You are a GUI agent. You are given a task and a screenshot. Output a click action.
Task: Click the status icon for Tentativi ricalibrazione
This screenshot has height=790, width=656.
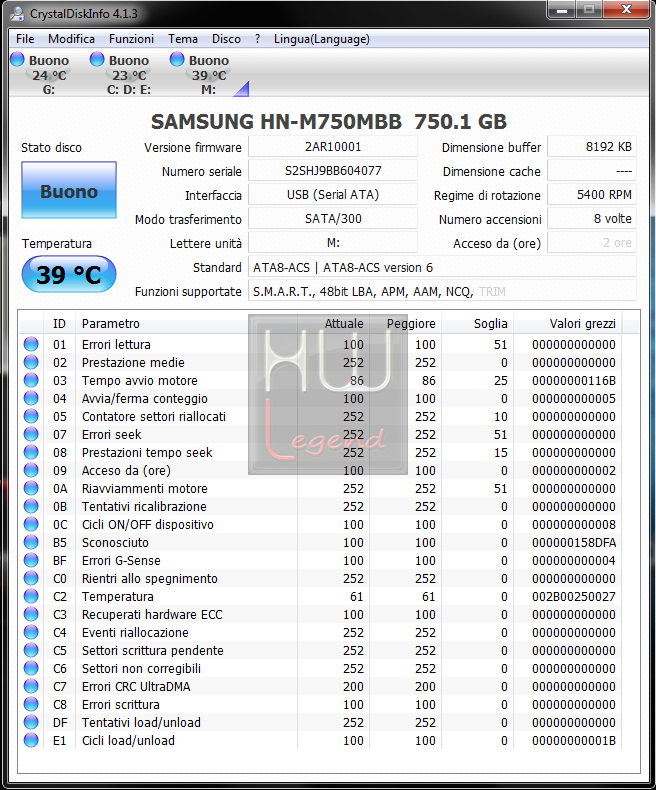pyautogui.click(x=31, y=506)
